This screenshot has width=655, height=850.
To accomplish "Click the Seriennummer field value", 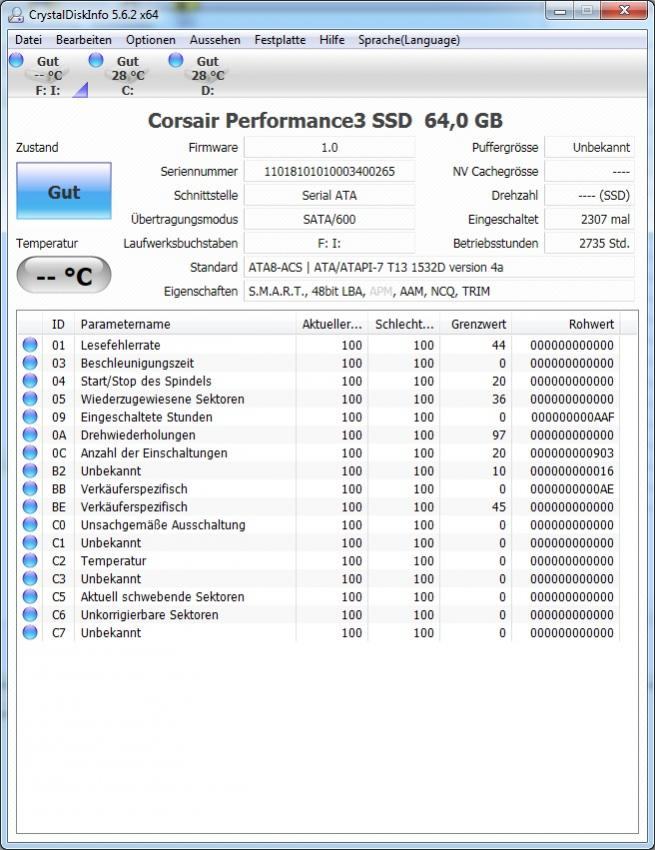I will (x=330, y=171).
